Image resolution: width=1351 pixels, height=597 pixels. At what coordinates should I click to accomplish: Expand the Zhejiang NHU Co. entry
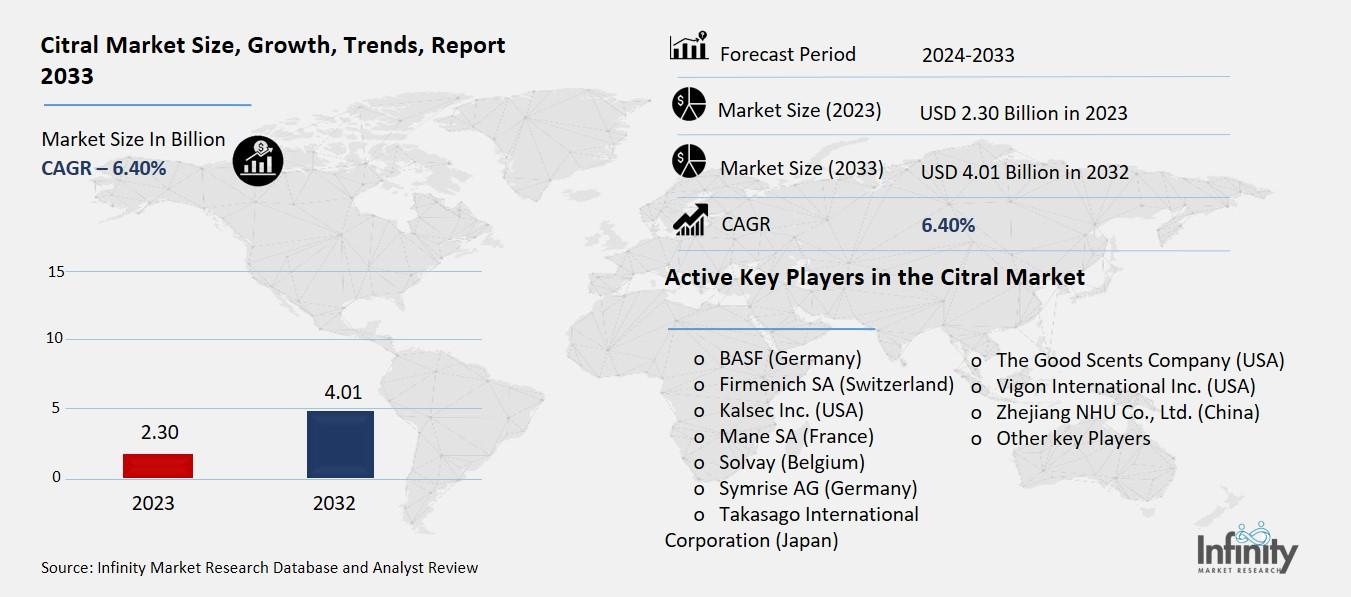(x=1129, y=412)
